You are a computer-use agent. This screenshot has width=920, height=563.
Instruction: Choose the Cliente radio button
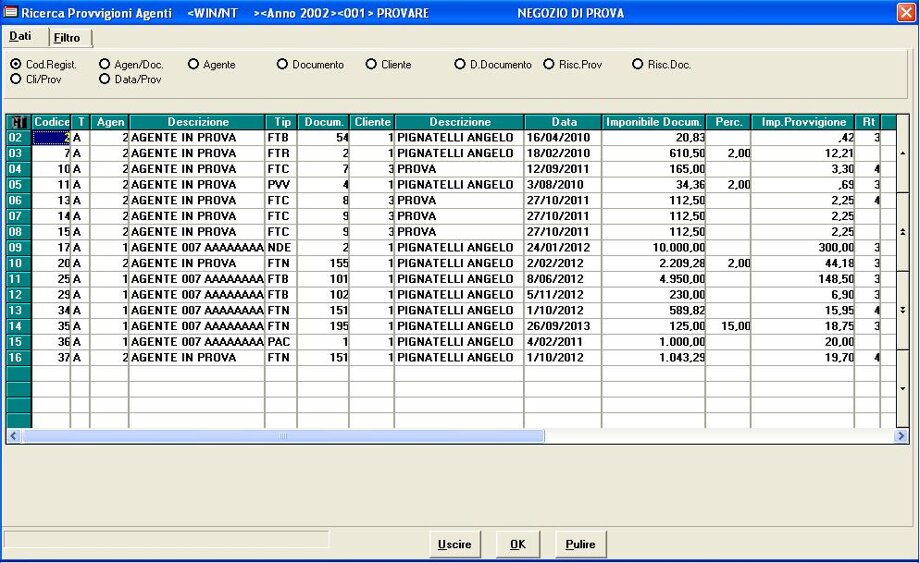tap(371, 65)
